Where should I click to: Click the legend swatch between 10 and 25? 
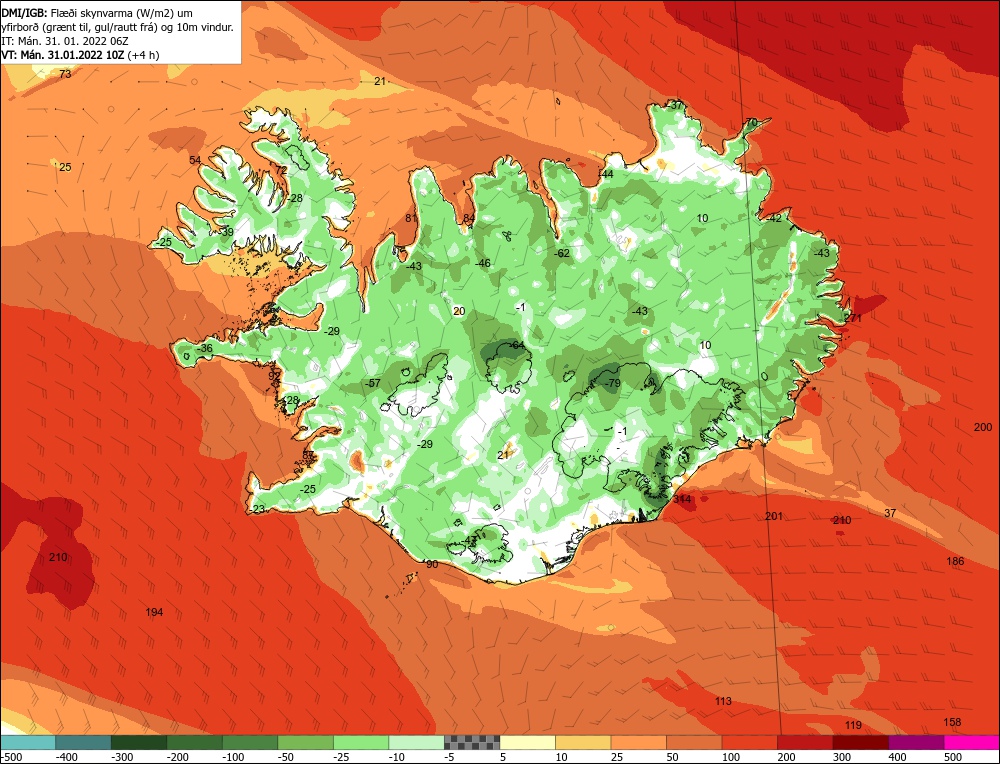coord(582,742)
